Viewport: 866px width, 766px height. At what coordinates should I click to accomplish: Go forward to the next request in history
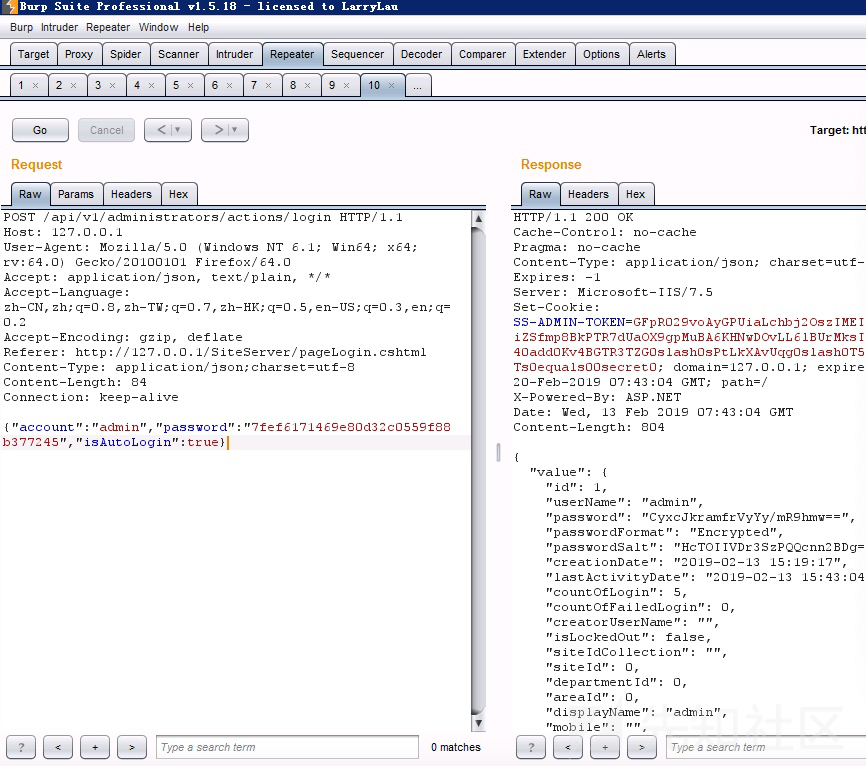tap(218, 130)
